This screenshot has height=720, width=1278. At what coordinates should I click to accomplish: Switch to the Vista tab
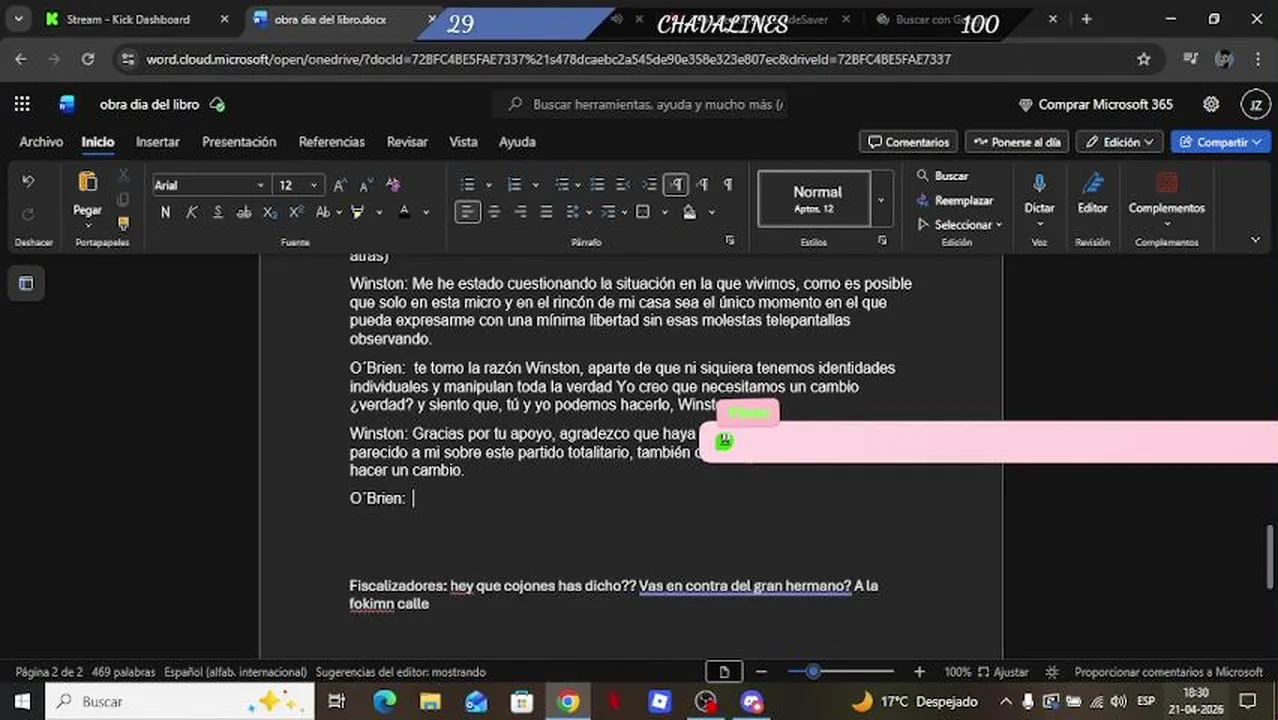pos(463,142)
